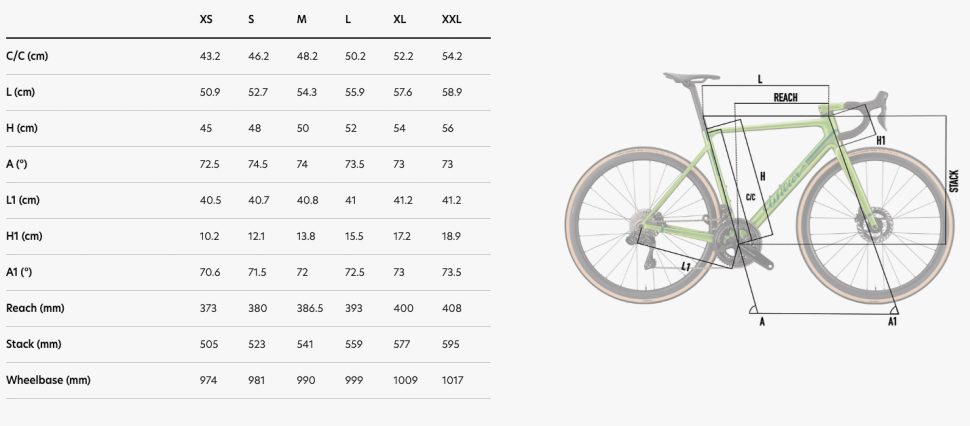Screen dimensions: 970x426
Task: Click the L1 label near the chainstay
Action: [x=686, y=267]
